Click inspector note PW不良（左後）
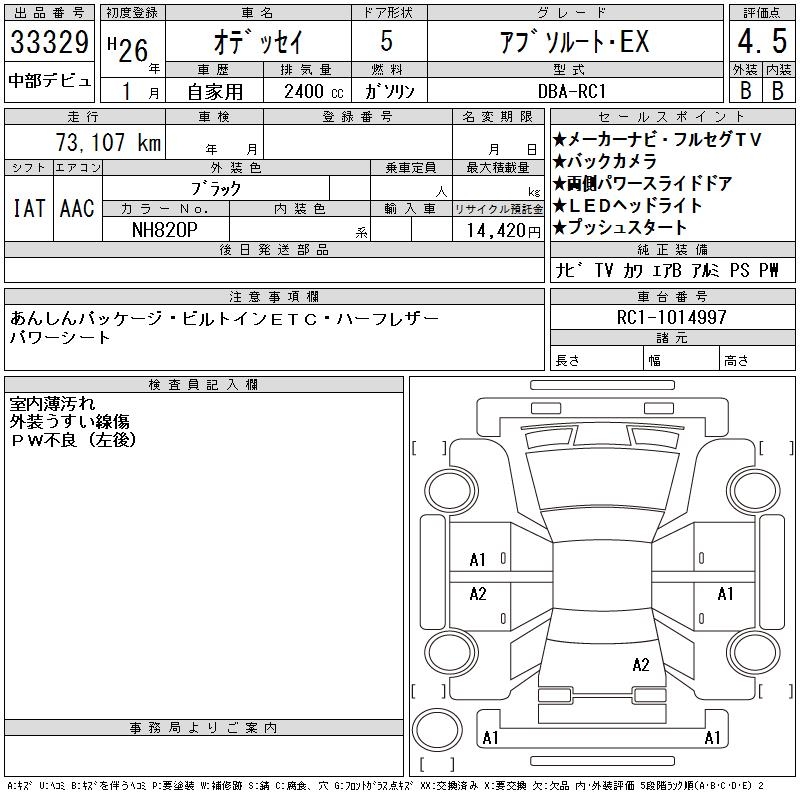Screen dimensions: 800x800 pyautogui.click(x=73, y=439)
